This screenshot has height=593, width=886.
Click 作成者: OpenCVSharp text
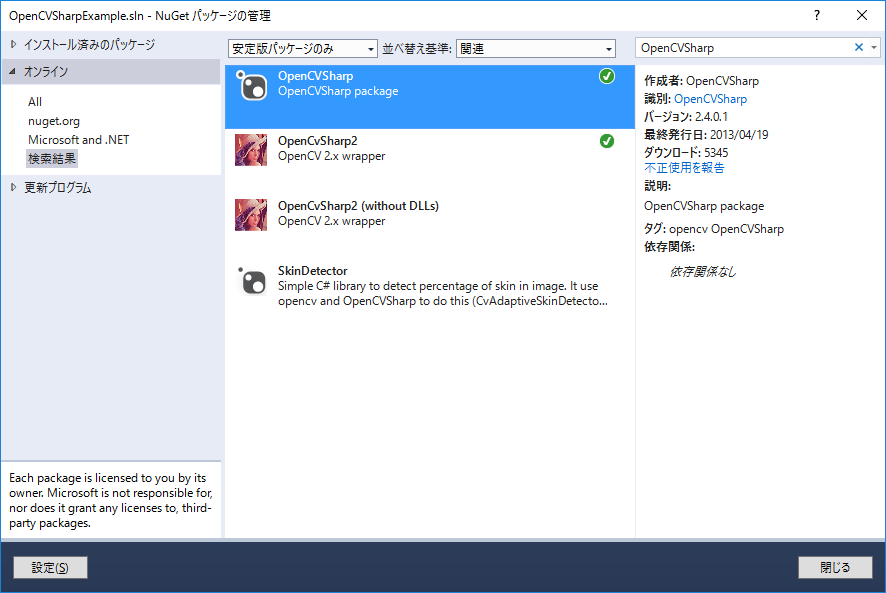tap(701, 81)
